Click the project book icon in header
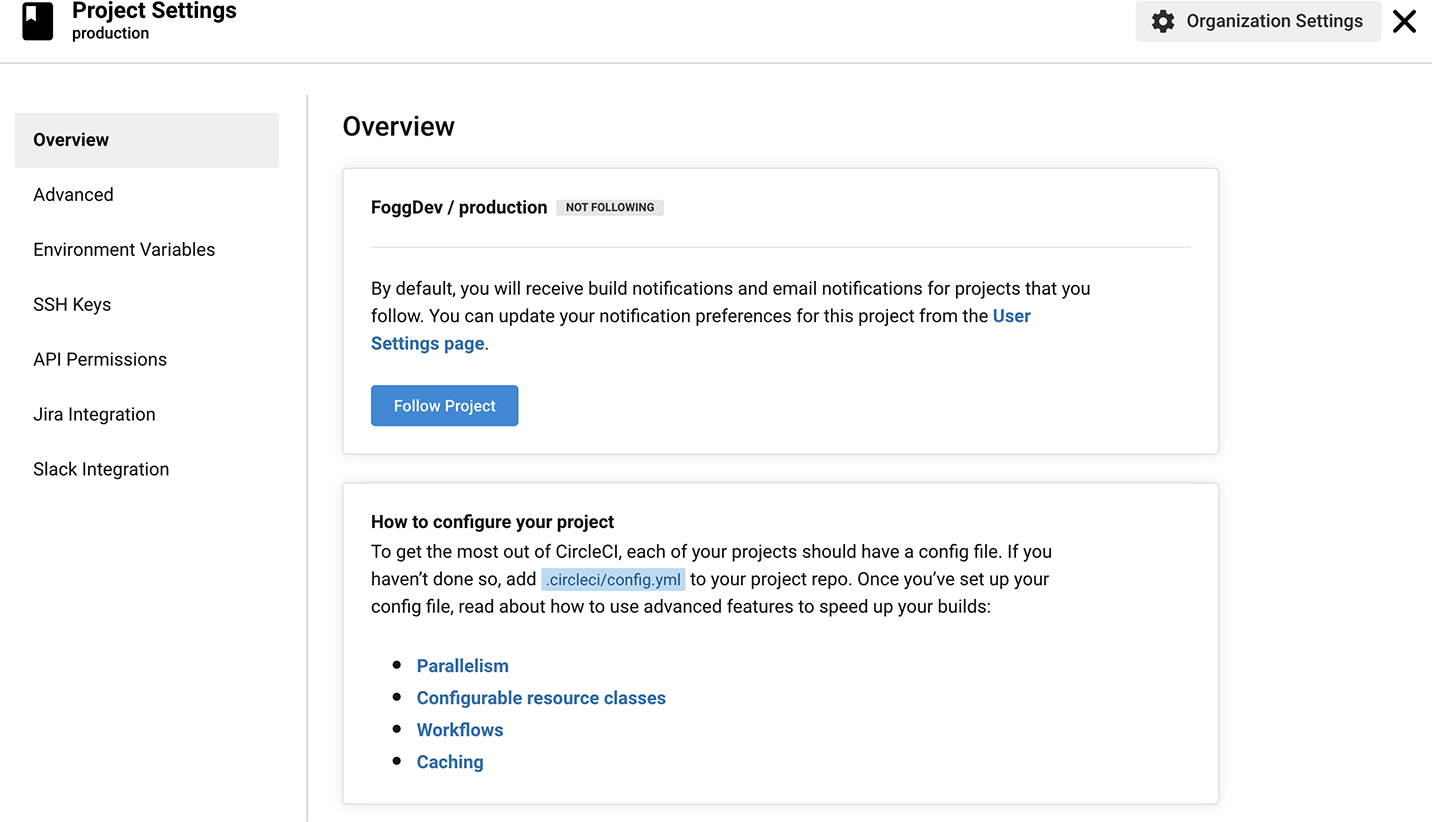The width and height of the screenshot is (1432, 822). 38,21
